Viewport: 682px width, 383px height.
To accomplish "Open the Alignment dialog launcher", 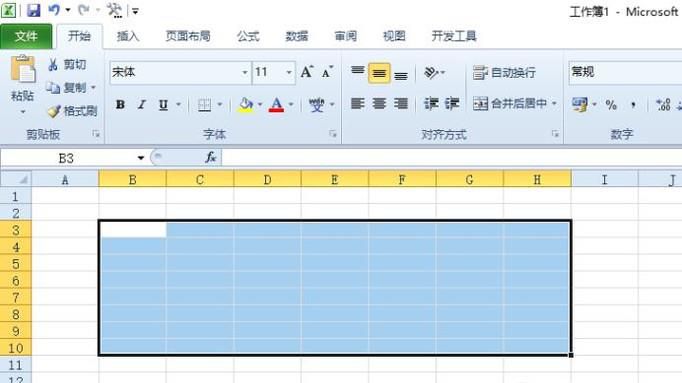I will point(555,134).
